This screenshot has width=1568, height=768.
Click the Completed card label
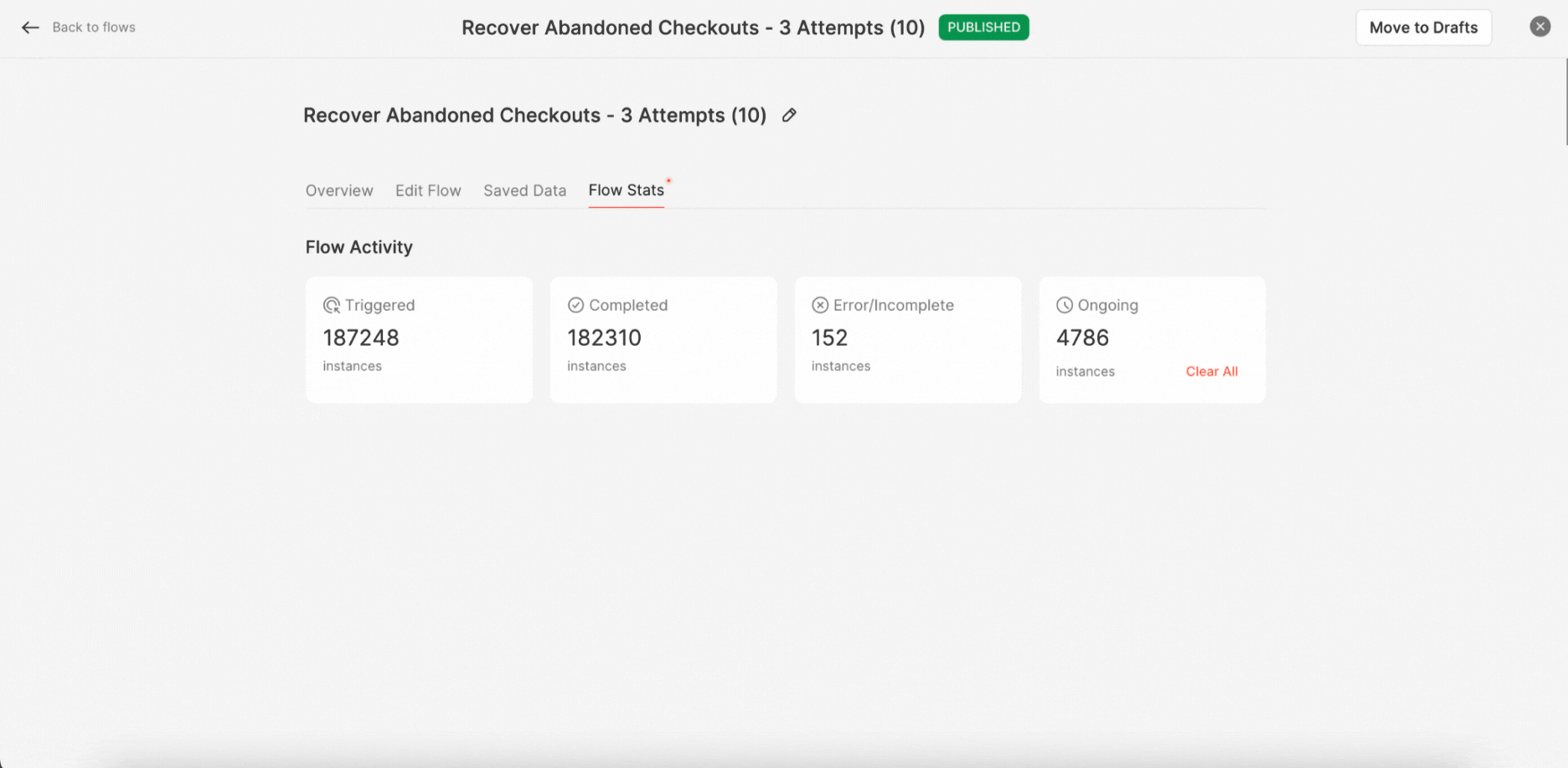click(628, 306)
